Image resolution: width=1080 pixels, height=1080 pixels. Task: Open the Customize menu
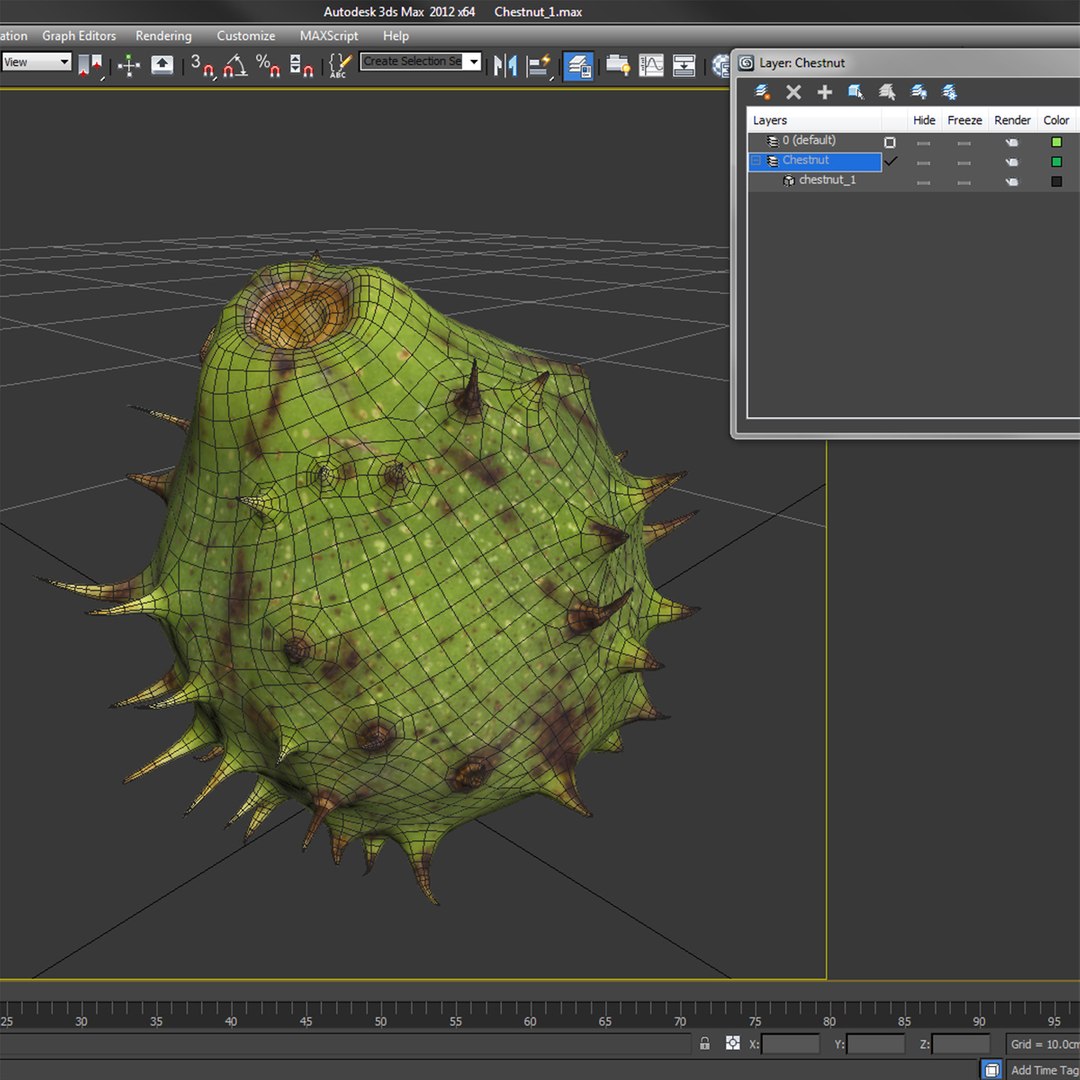pyautogui.click(x=246, y=36)
